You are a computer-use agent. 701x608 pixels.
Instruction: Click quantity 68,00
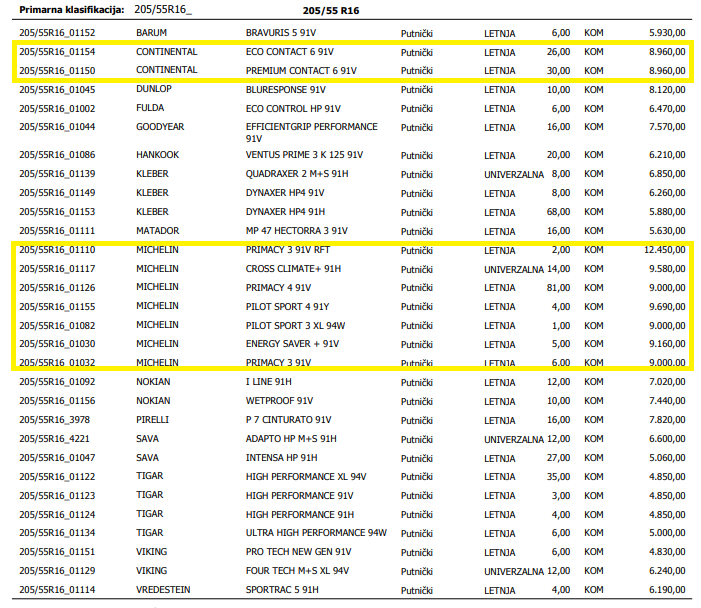[x=558, y=212]
